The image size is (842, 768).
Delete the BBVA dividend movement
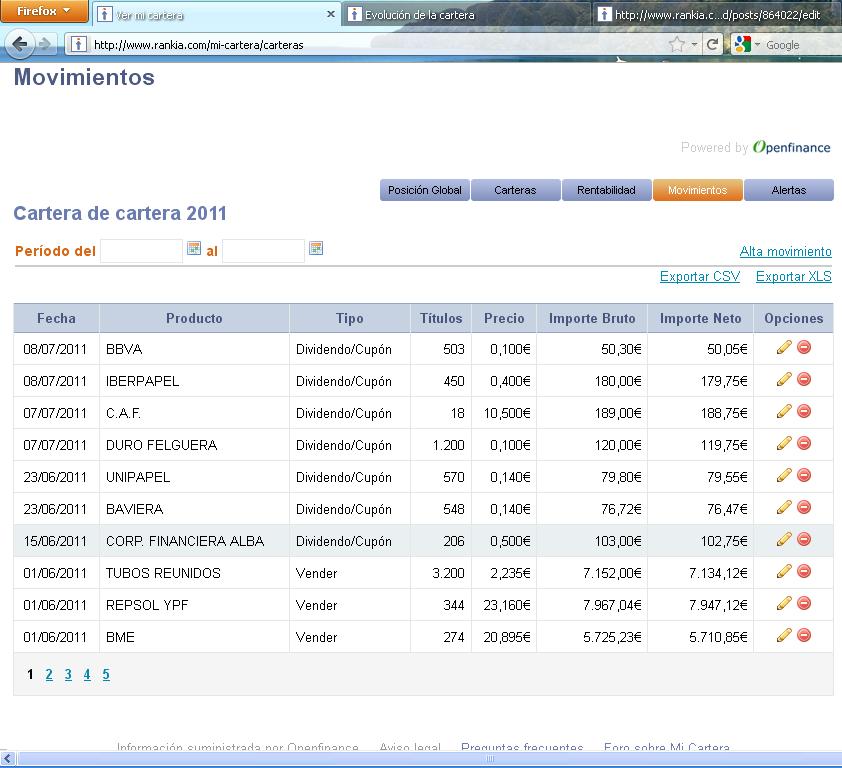click(804, 347)
